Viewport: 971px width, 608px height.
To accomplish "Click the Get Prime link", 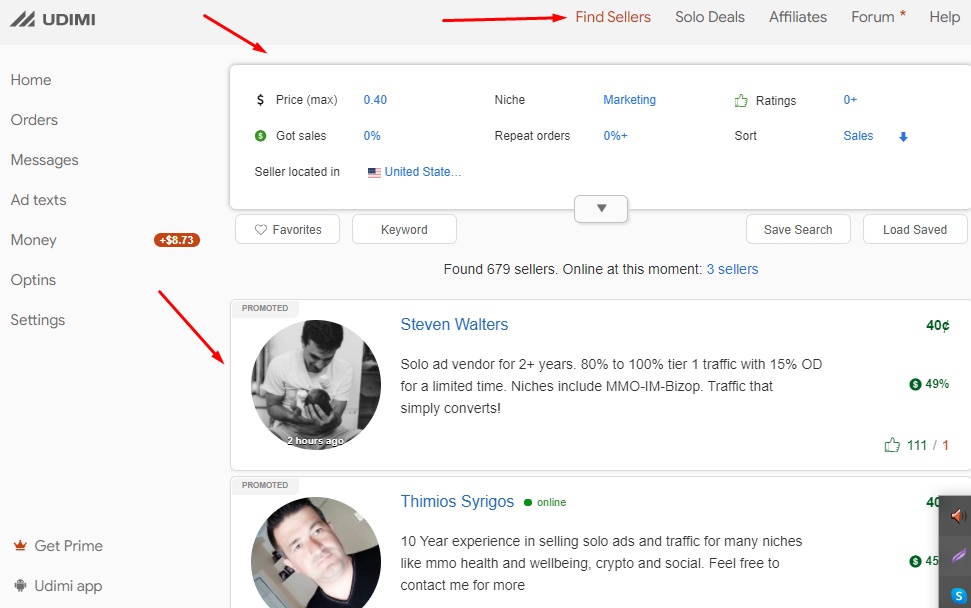I will tap(68, 545).
